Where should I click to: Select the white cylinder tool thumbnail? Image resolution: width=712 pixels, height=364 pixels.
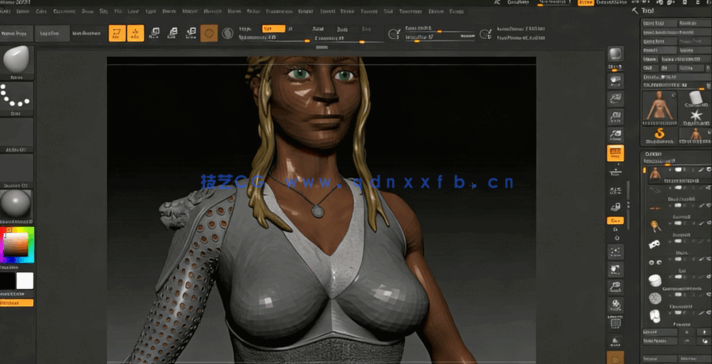[x=695, y=99]
